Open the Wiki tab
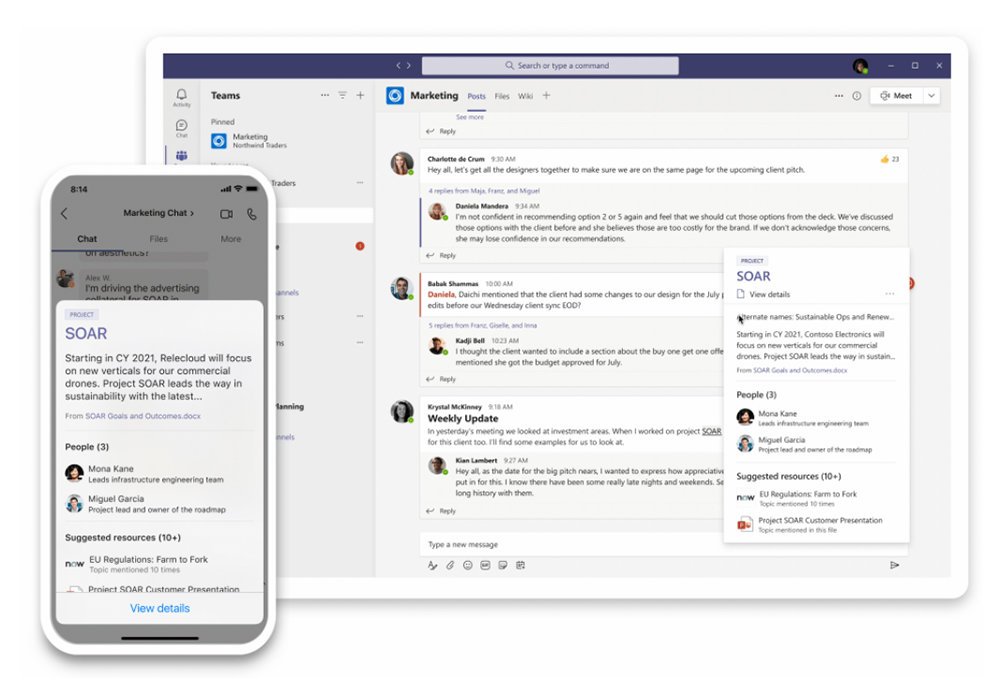The image size is (1000, 696). pyautogui.click(x=526, y=96)
